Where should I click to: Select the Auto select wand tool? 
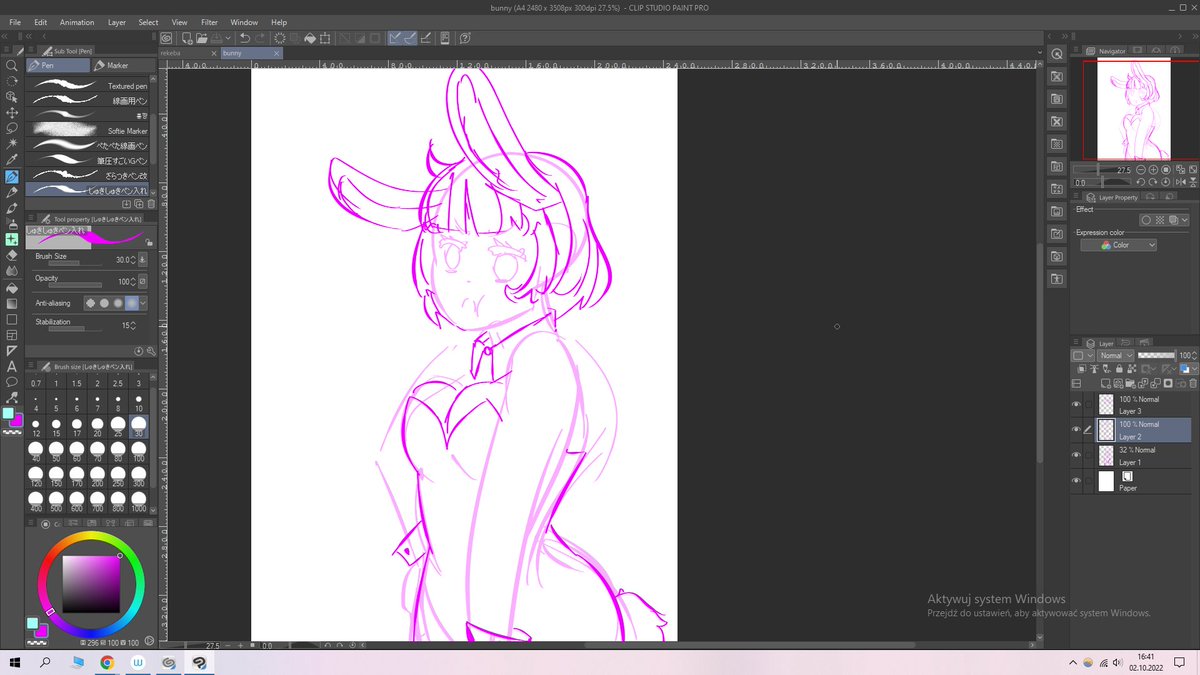click(12, 144)
